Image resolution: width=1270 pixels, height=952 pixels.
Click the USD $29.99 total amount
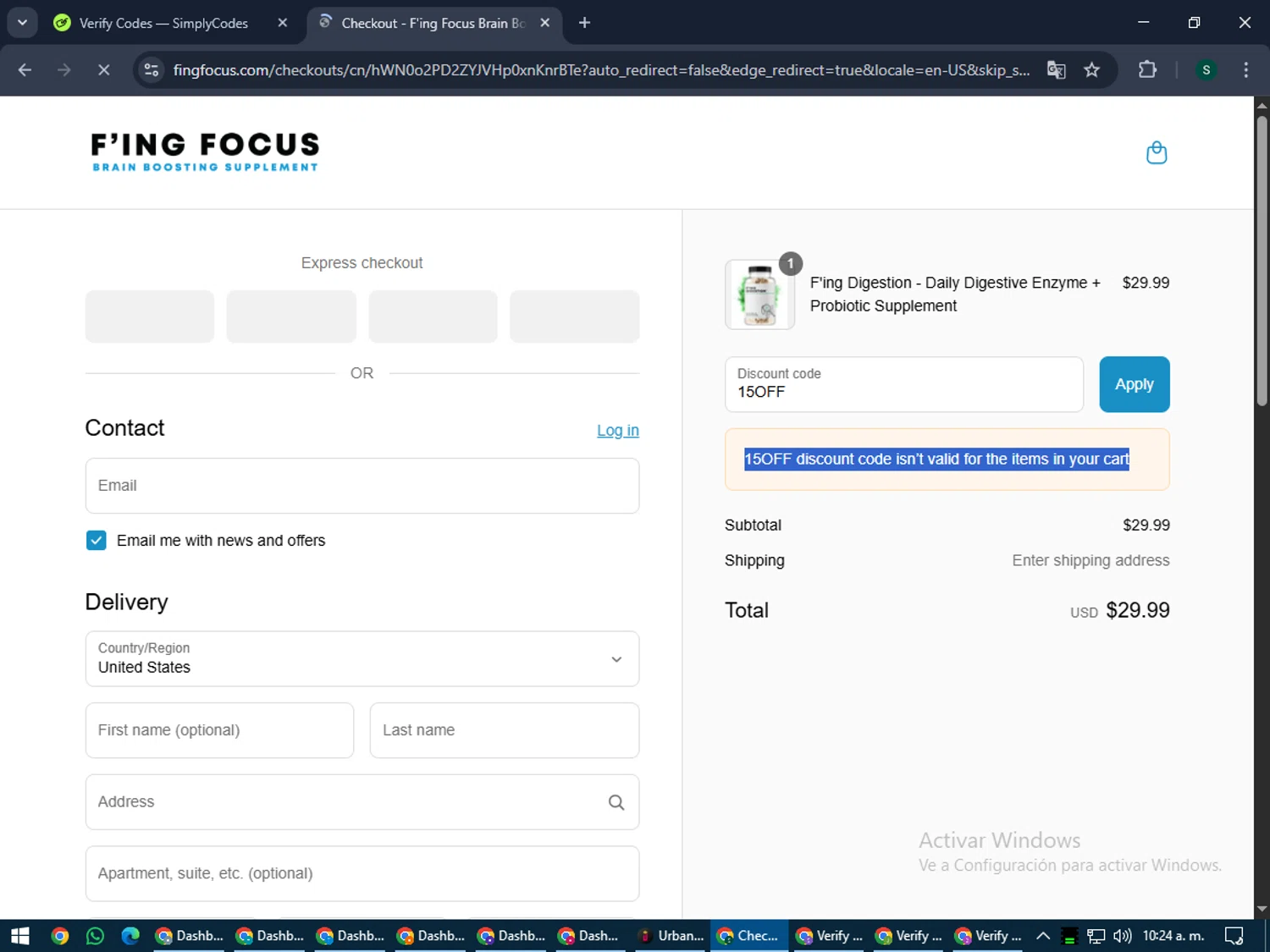pos(1119,611)
